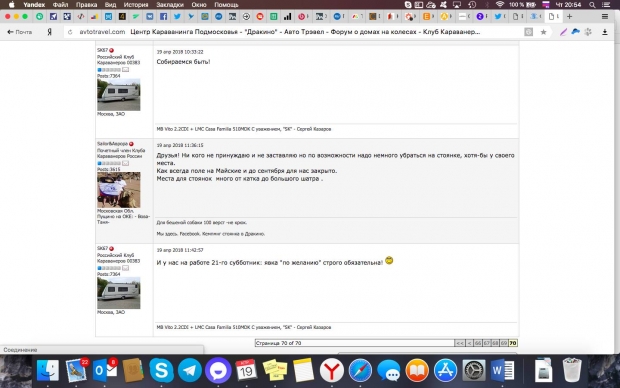
Task: Launch Telegram from the dock
Action: click(x=190, y=371)
